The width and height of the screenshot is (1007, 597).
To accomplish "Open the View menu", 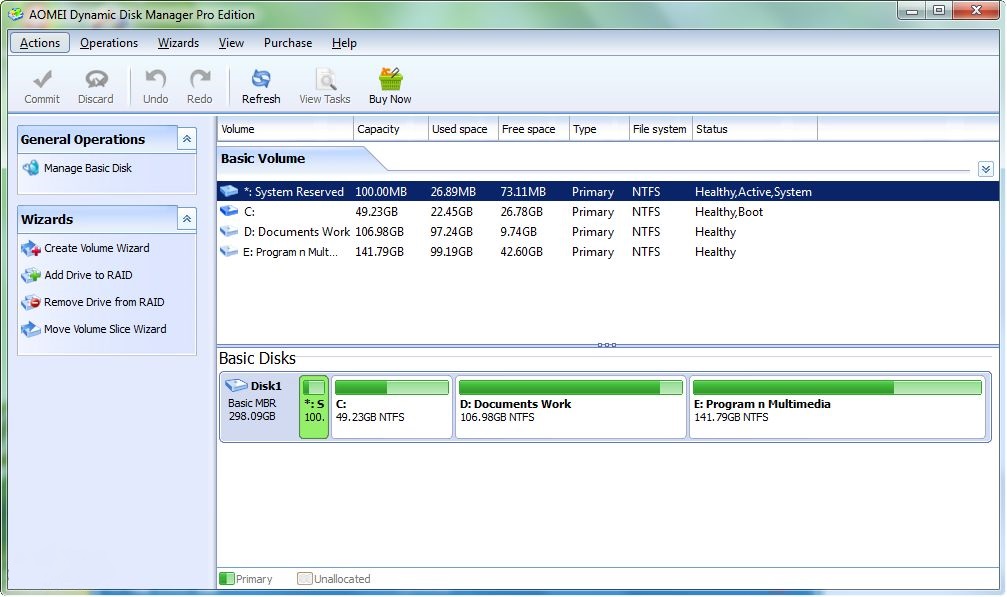I will pyautogui.click(x=231, y=43).
